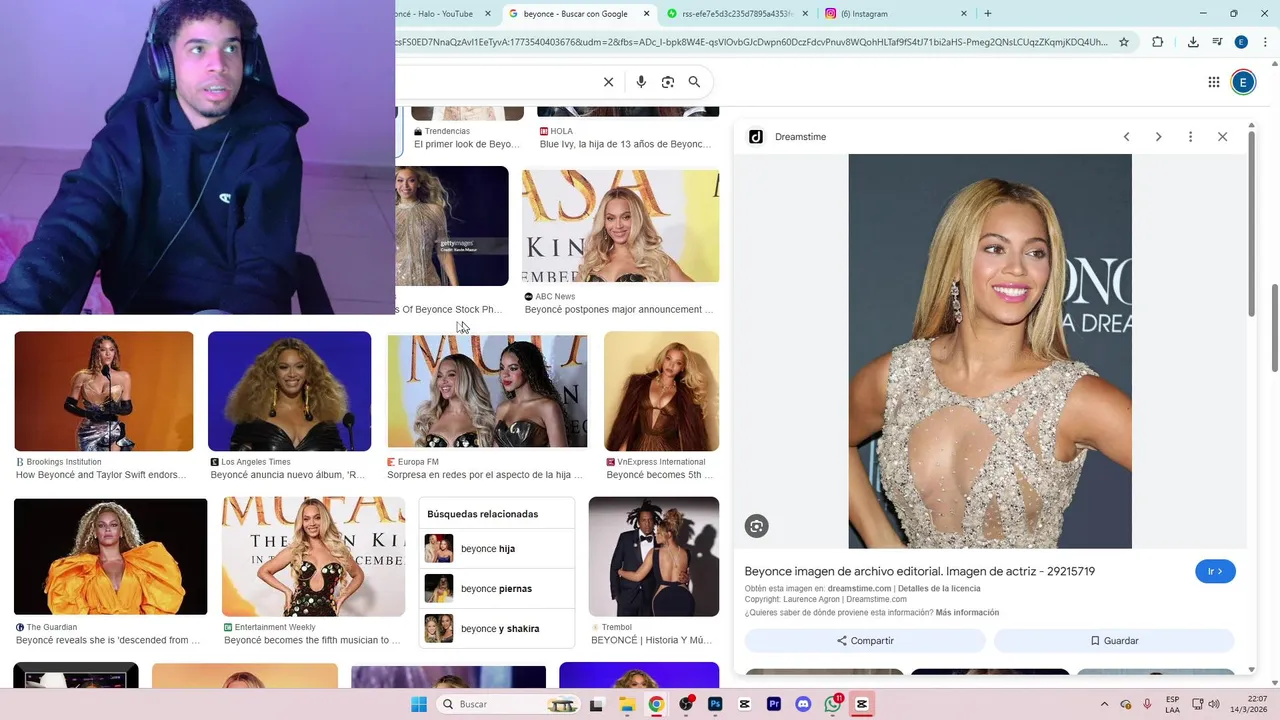
Task: Show next image in the Dreamstime panel
Action: click(x=1158, y=137)
